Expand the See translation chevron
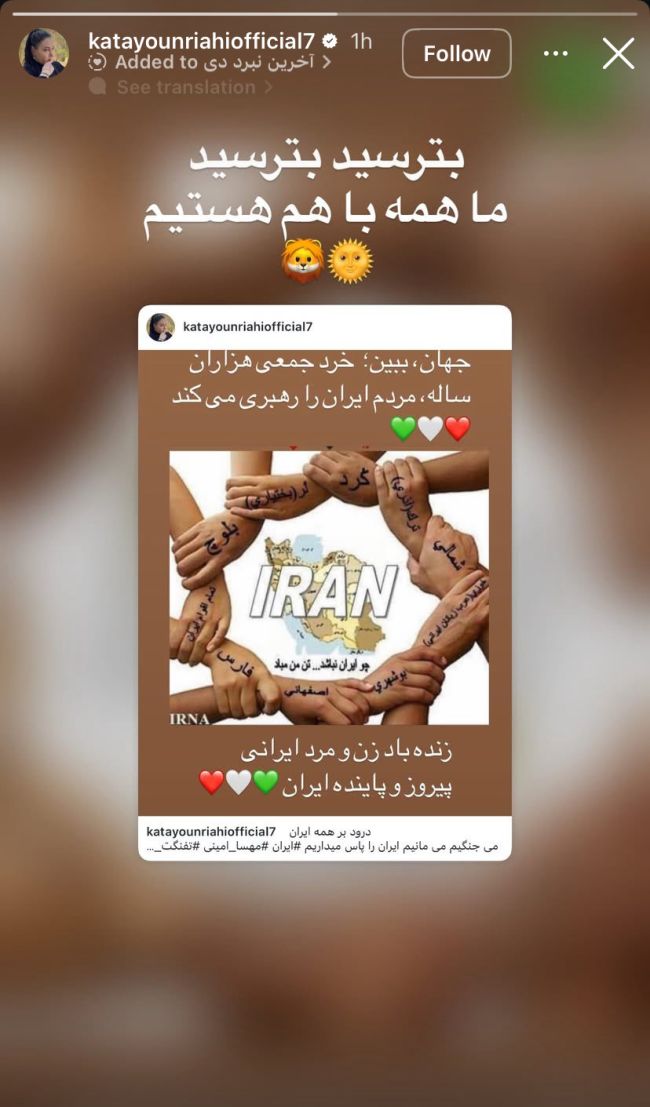Viewport: 650px width, 1107px height. click(267, 87)
